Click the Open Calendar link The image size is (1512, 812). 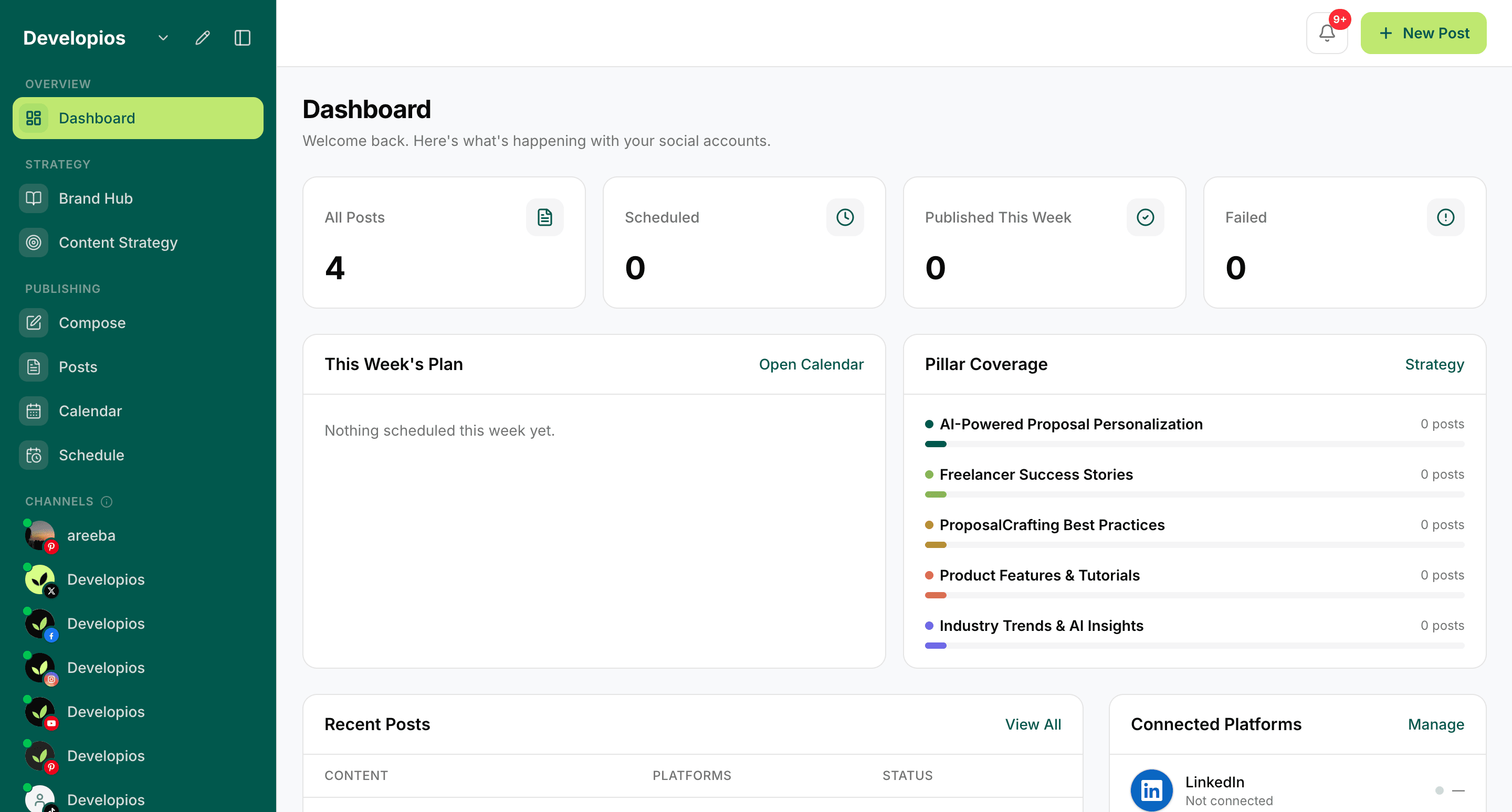(811, 364)
